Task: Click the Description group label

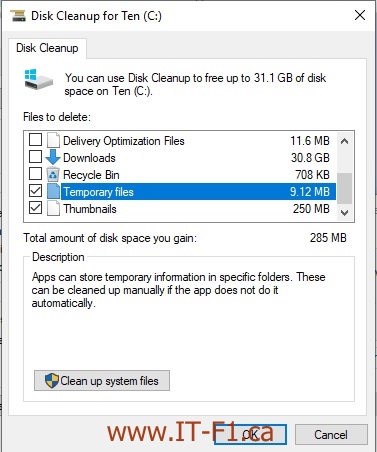Action: [x=58, y=257]
